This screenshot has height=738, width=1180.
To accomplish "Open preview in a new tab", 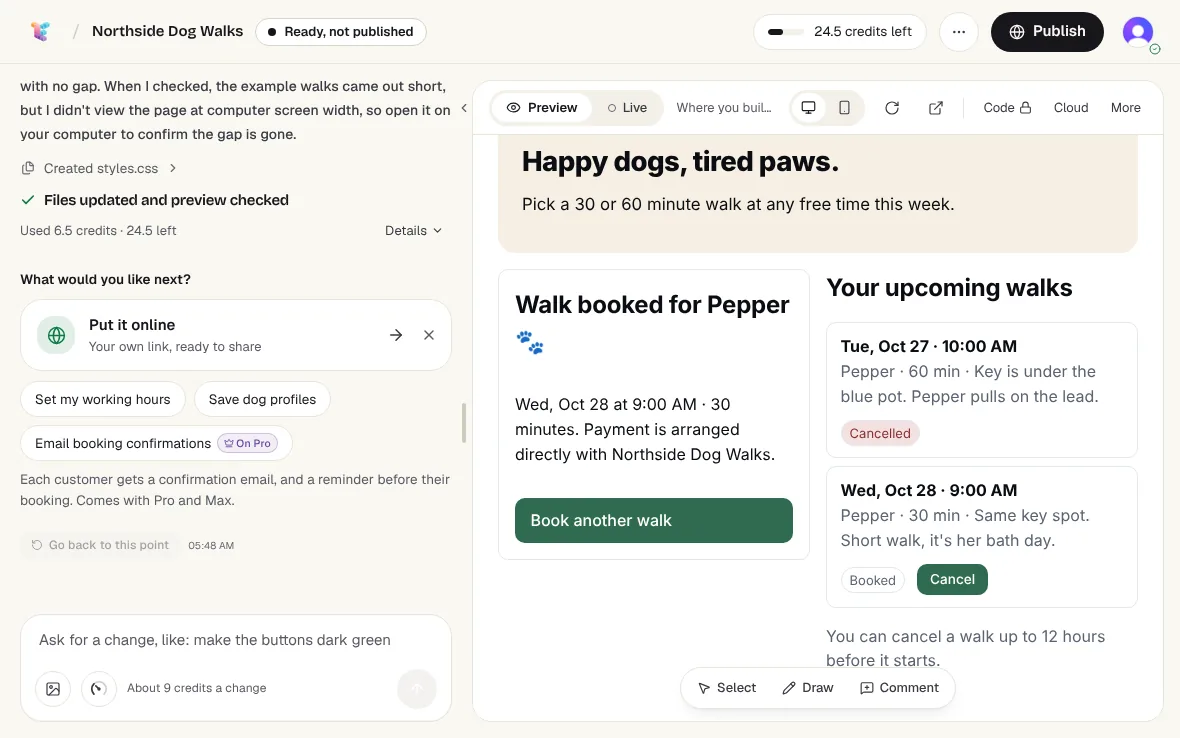I will pyautogui.click(x=935, y=108).
